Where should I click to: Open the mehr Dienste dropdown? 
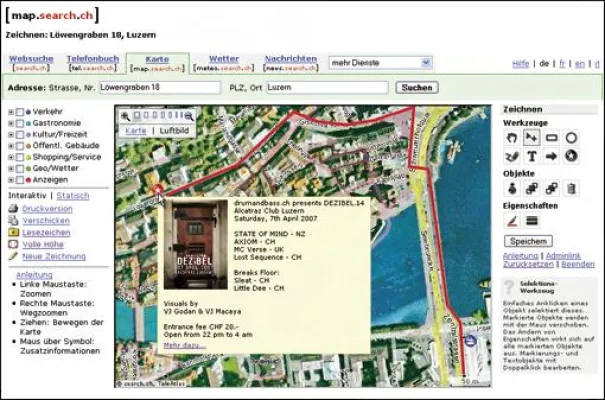coord(380,62)
